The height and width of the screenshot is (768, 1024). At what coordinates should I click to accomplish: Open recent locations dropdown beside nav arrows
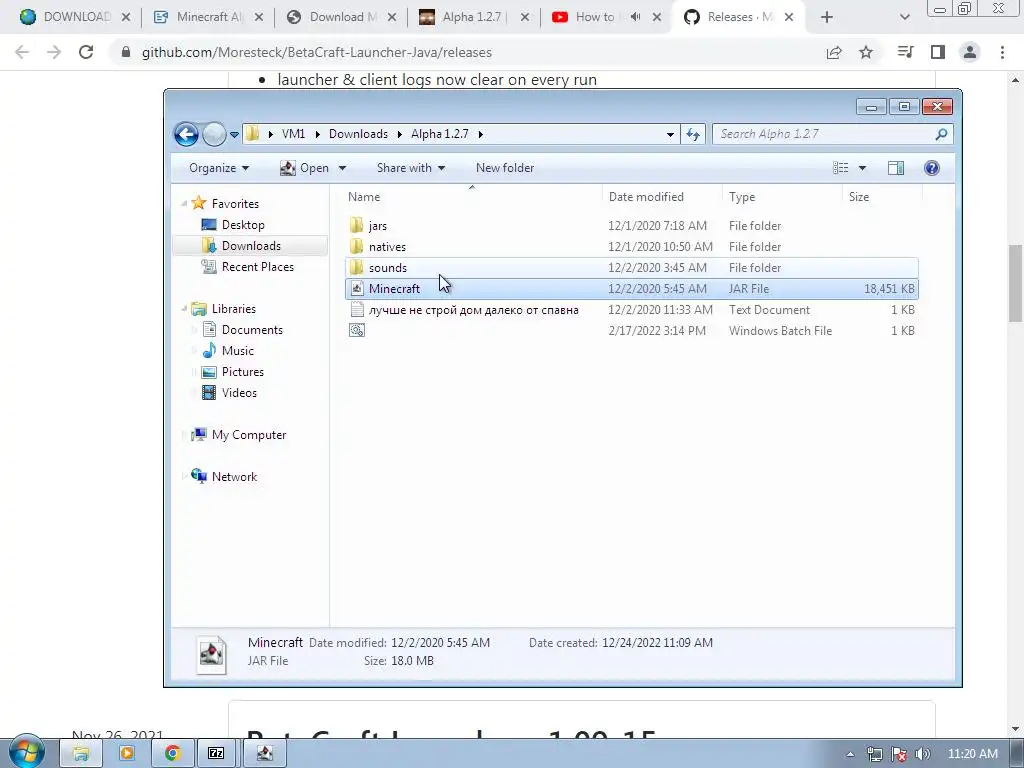234,135
